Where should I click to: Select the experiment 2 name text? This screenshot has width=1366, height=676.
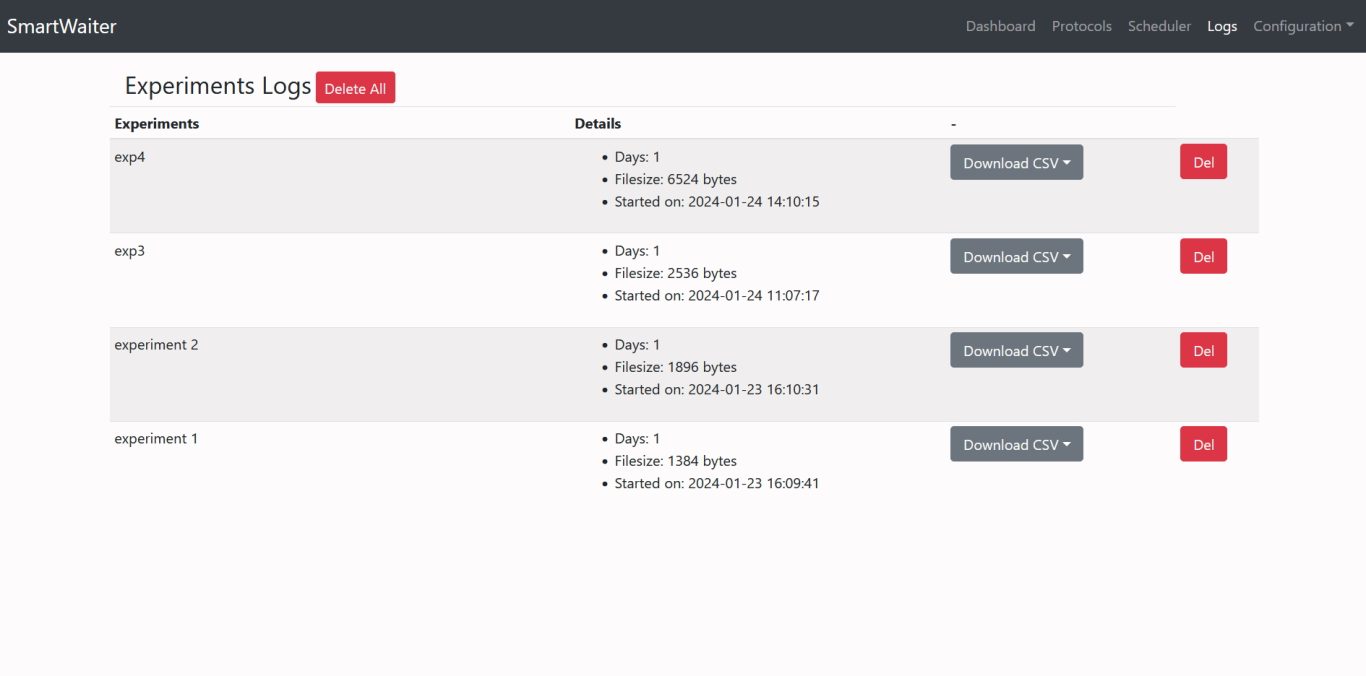tap(156, 345)
